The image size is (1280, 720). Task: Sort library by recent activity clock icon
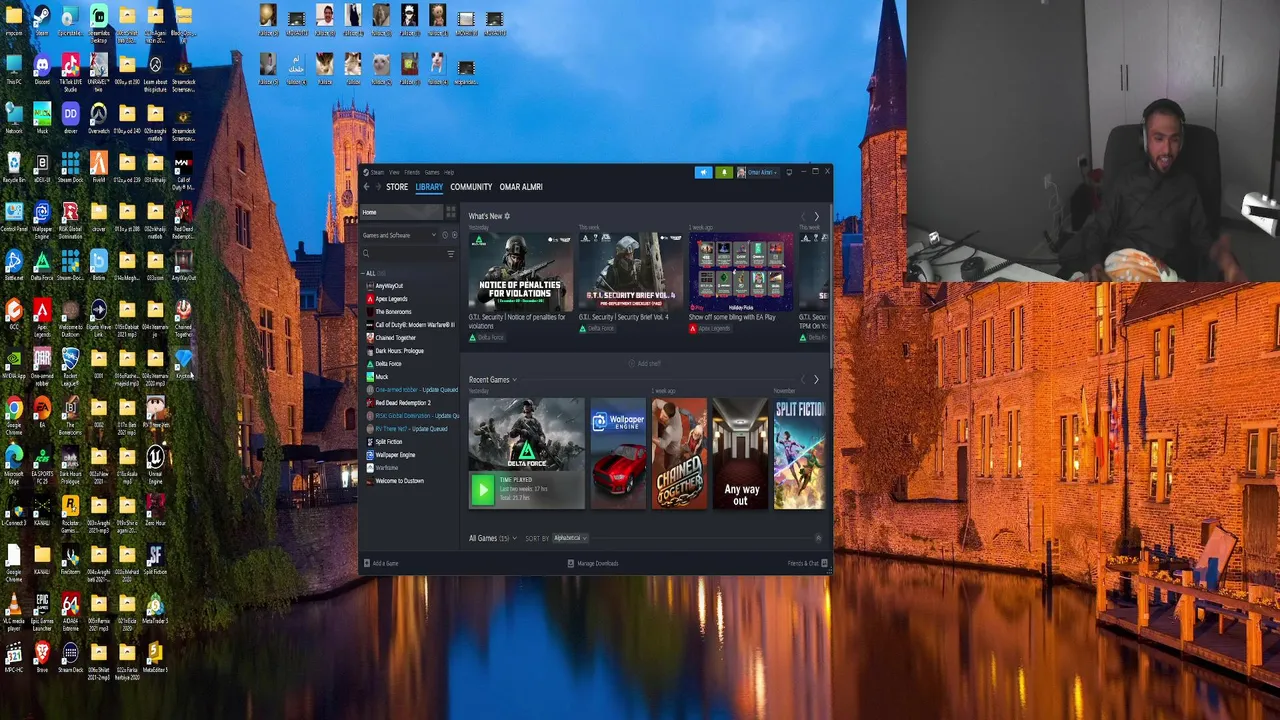[x=445, y=235]
